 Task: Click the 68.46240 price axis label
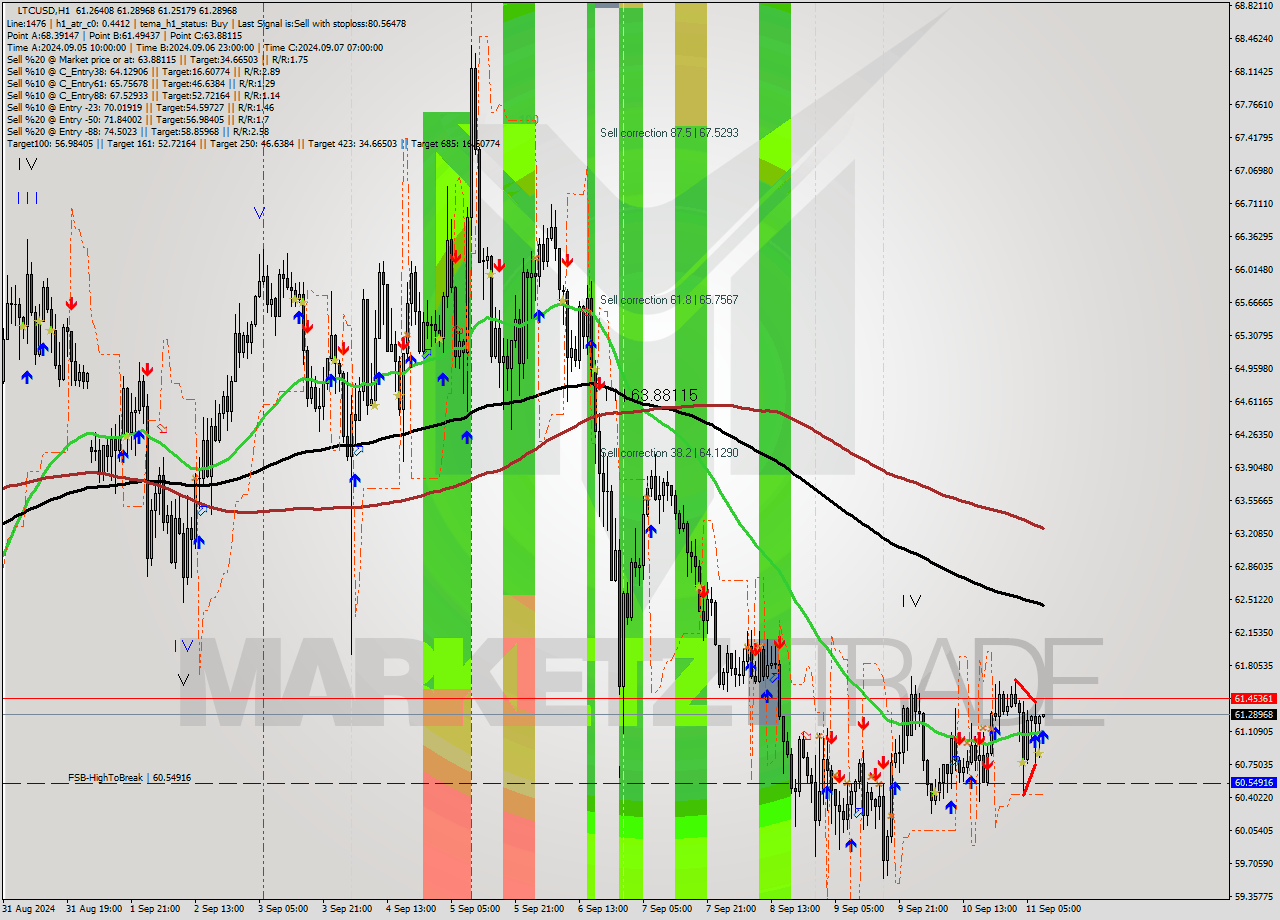coord(1253,38)
